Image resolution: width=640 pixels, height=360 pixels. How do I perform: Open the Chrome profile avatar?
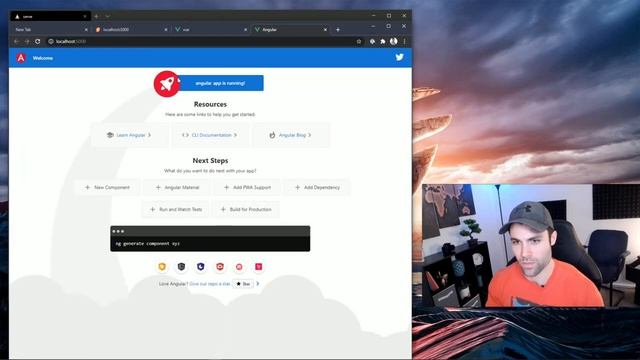[393, 41]
